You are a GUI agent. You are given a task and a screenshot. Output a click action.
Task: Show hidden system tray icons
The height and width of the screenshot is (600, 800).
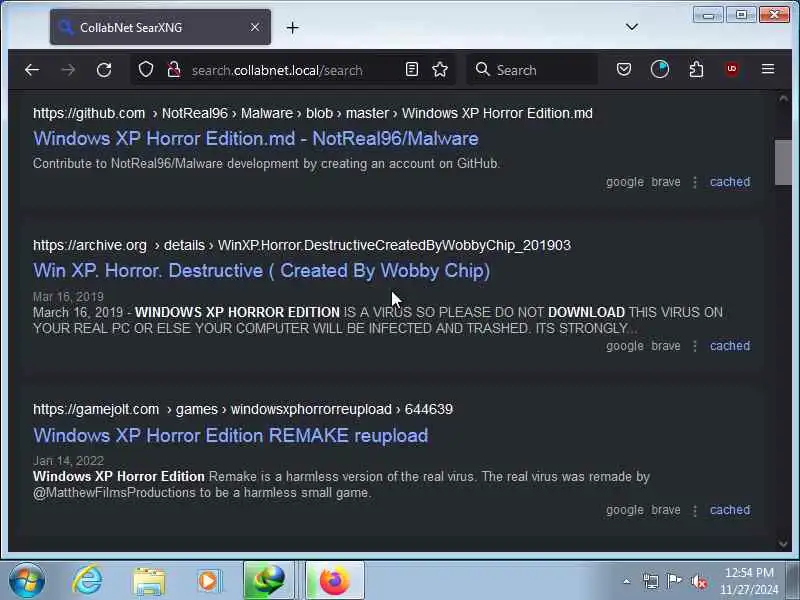(x=627, y=581)
